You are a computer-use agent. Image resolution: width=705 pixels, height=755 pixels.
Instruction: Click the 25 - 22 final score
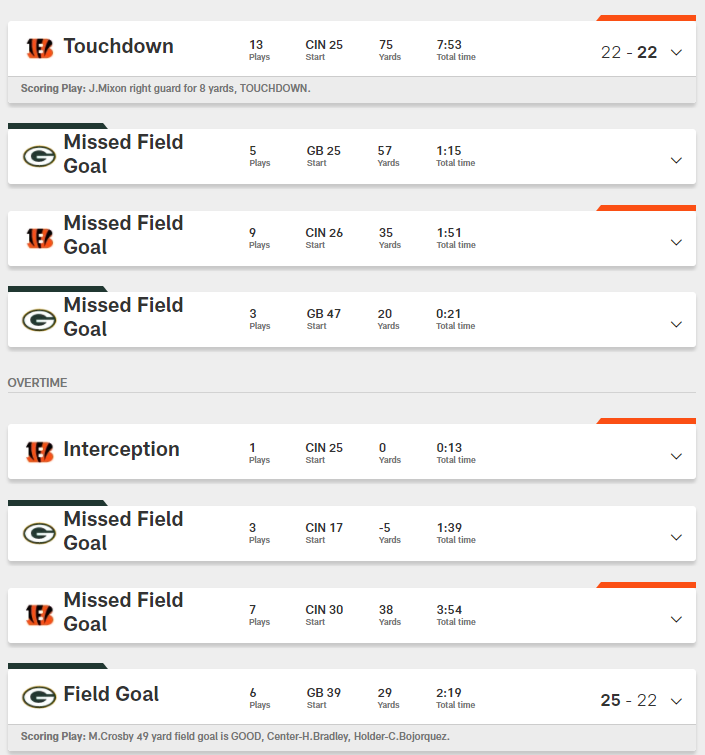pos(629,701)
